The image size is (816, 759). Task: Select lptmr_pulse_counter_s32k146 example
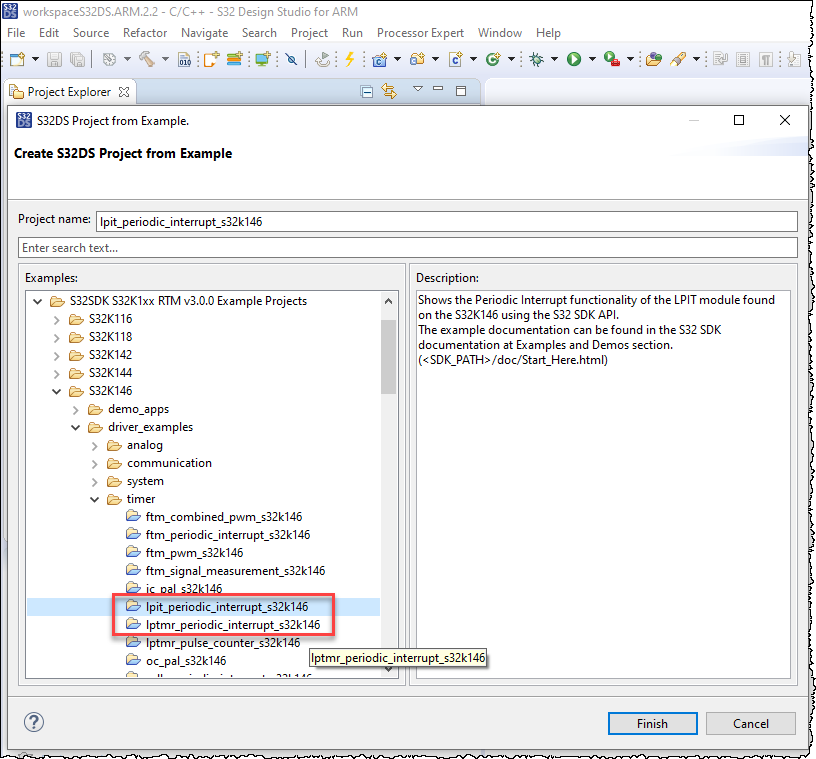(x=223, y=643)
